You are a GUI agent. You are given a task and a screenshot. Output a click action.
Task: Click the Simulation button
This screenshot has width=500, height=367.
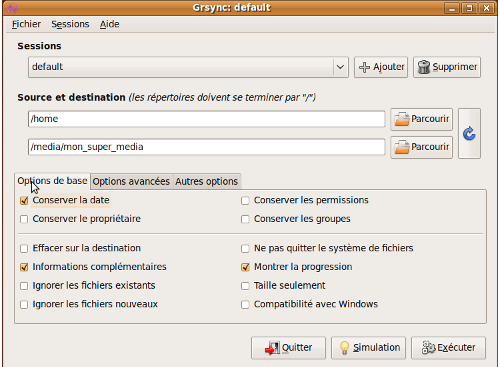coord(368,348)
